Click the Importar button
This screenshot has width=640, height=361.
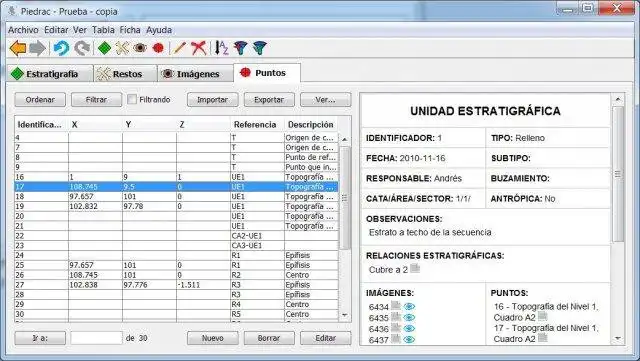point(212,100)
